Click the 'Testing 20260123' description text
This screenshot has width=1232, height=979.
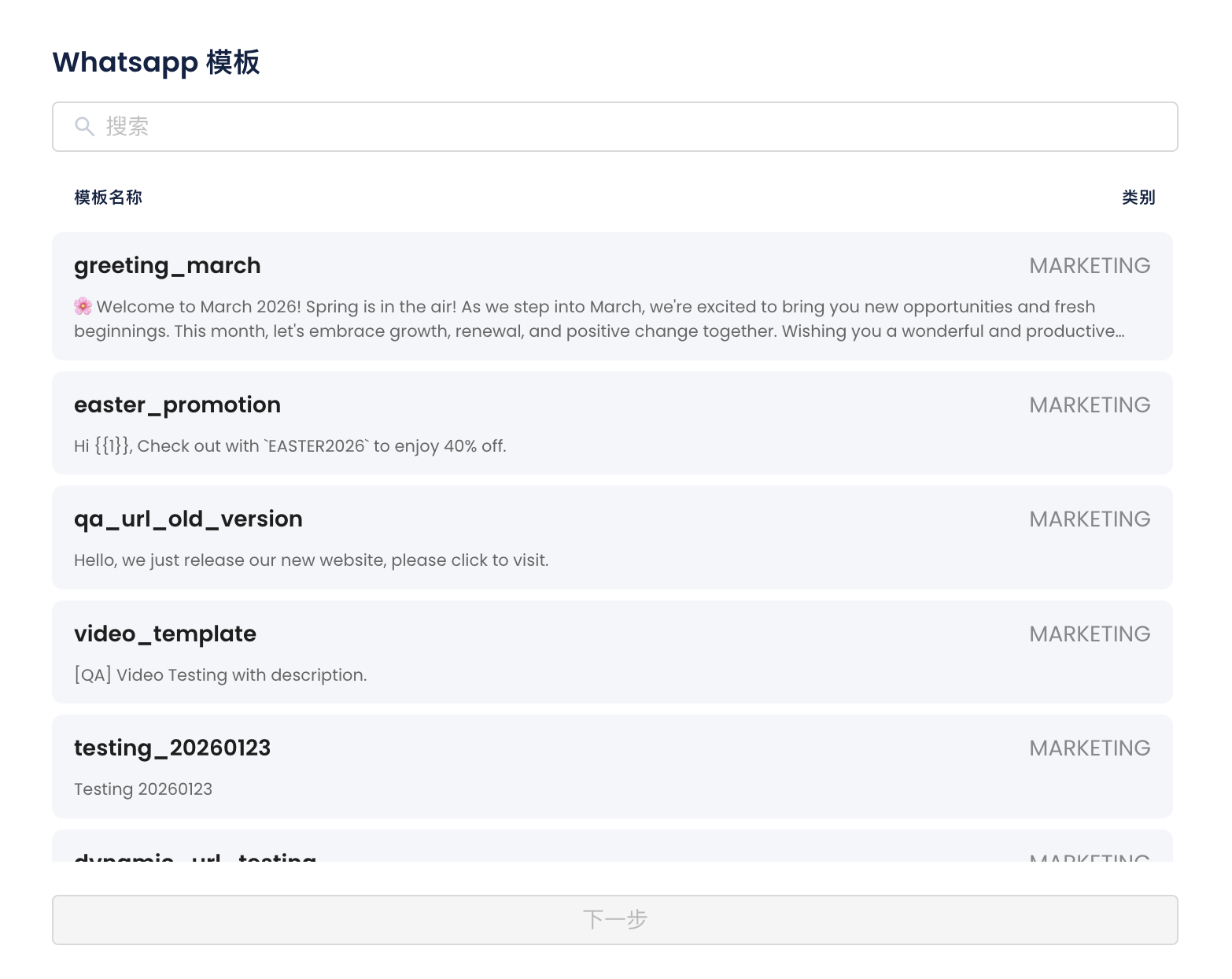[x=143, y=789]
